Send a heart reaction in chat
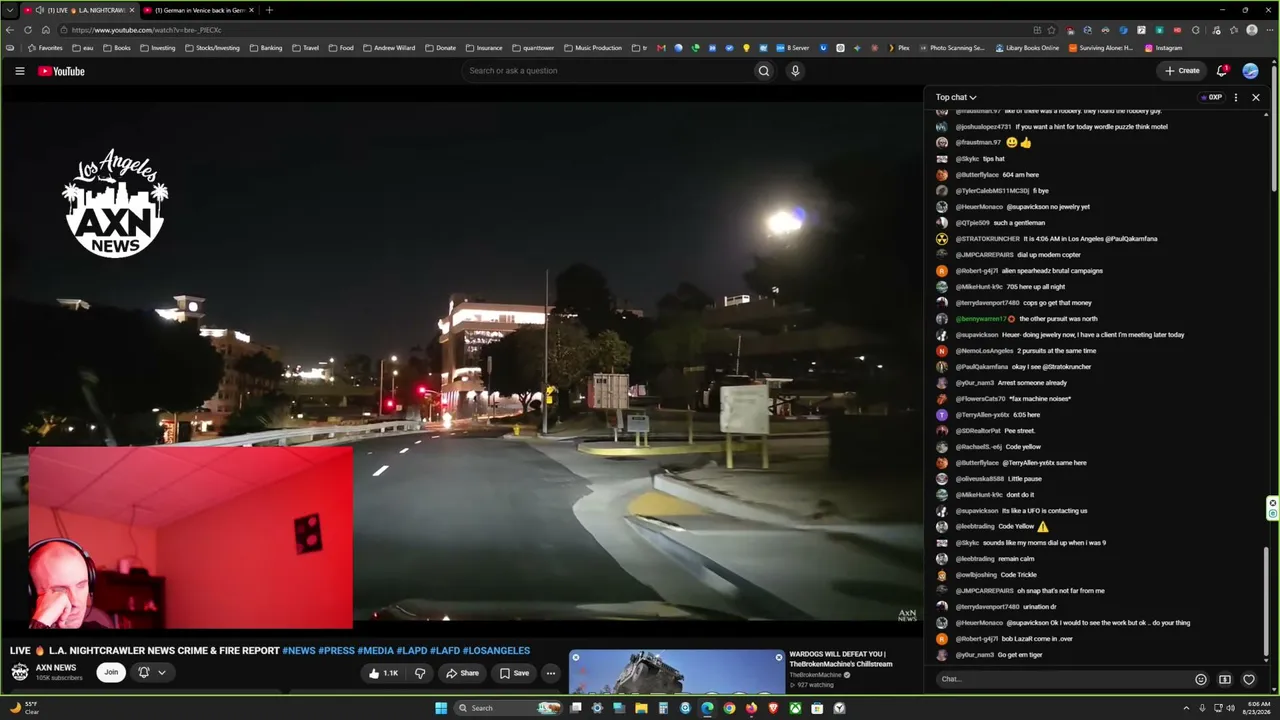The image size is (1280, 720). 1249,679
